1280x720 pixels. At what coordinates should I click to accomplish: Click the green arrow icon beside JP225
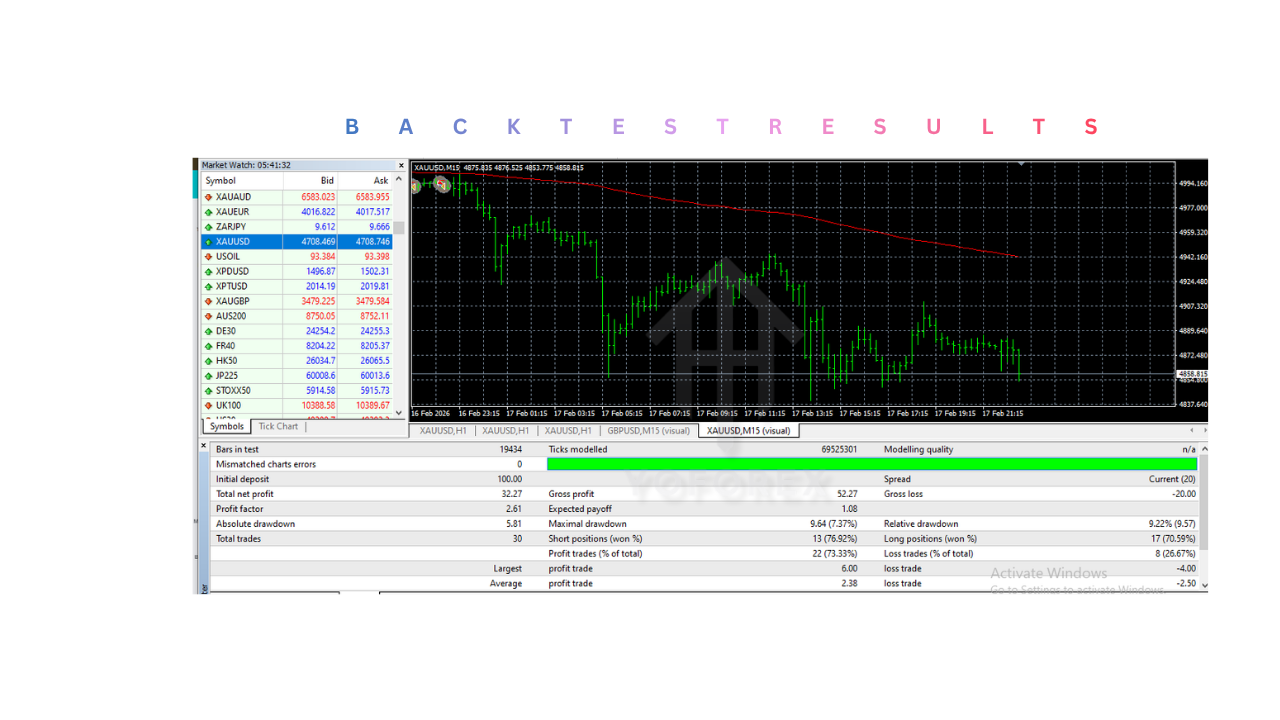tap(207, 376)
